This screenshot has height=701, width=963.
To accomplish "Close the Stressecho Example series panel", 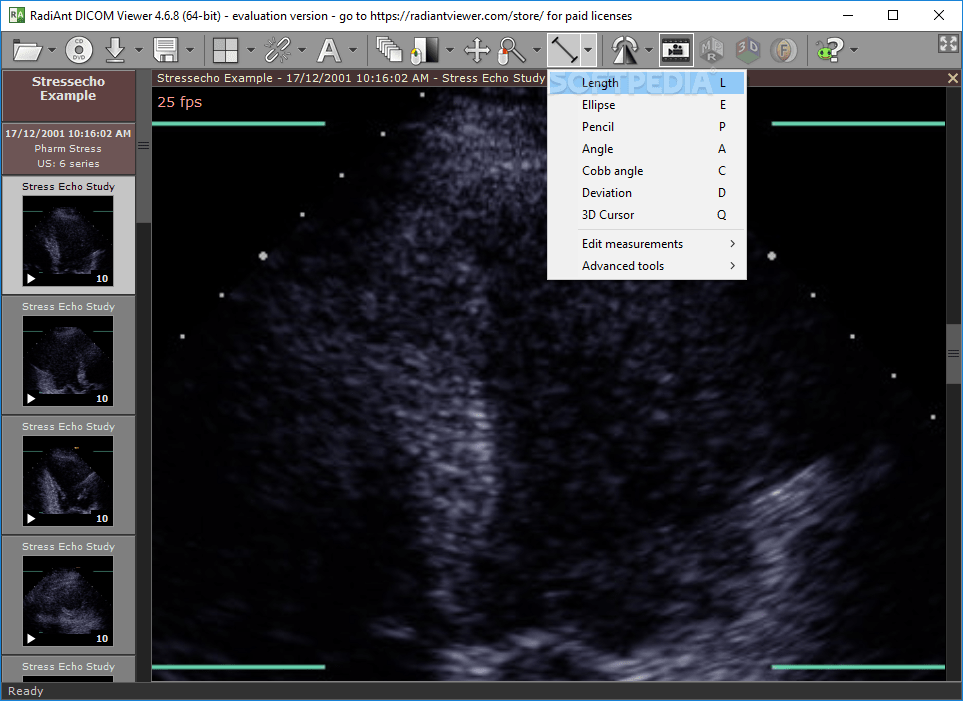I will pos(951,77).
